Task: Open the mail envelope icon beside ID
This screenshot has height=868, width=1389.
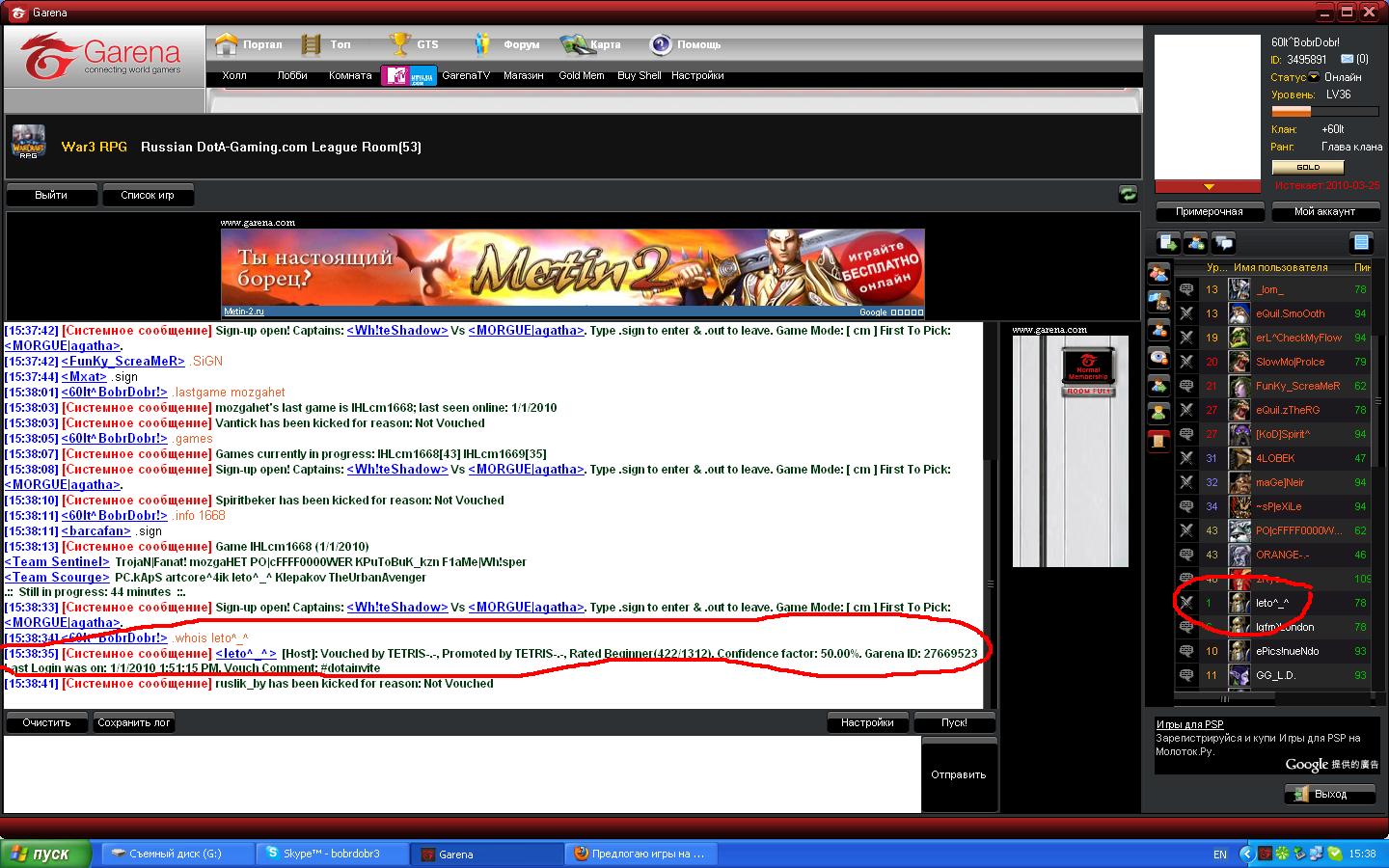Action: pyautogui.click(x=1348, y=60)
